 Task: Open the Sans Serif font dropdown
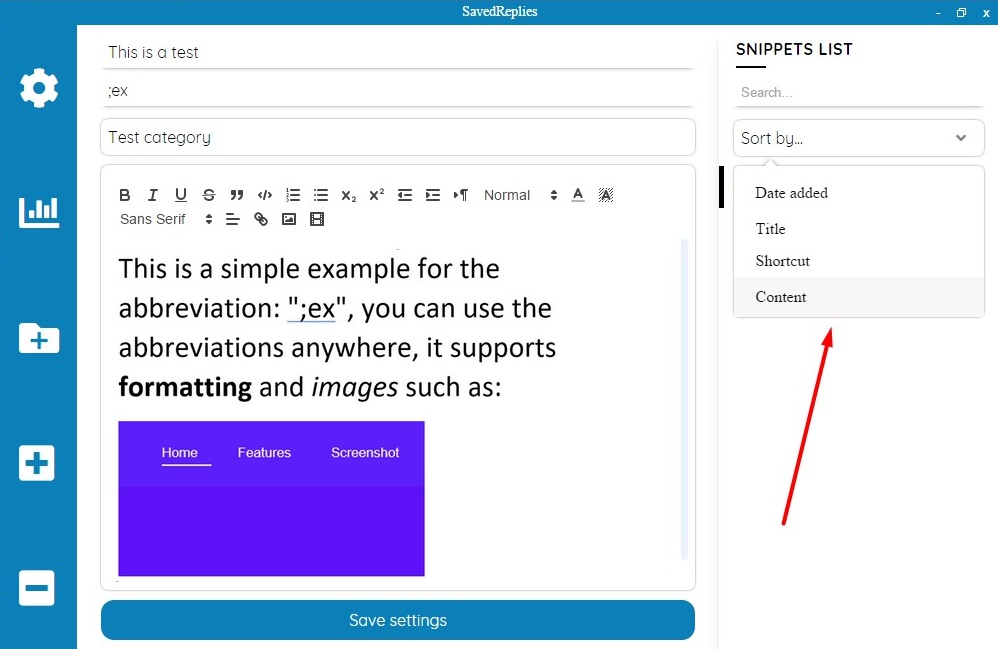click(x=166, y=220)
